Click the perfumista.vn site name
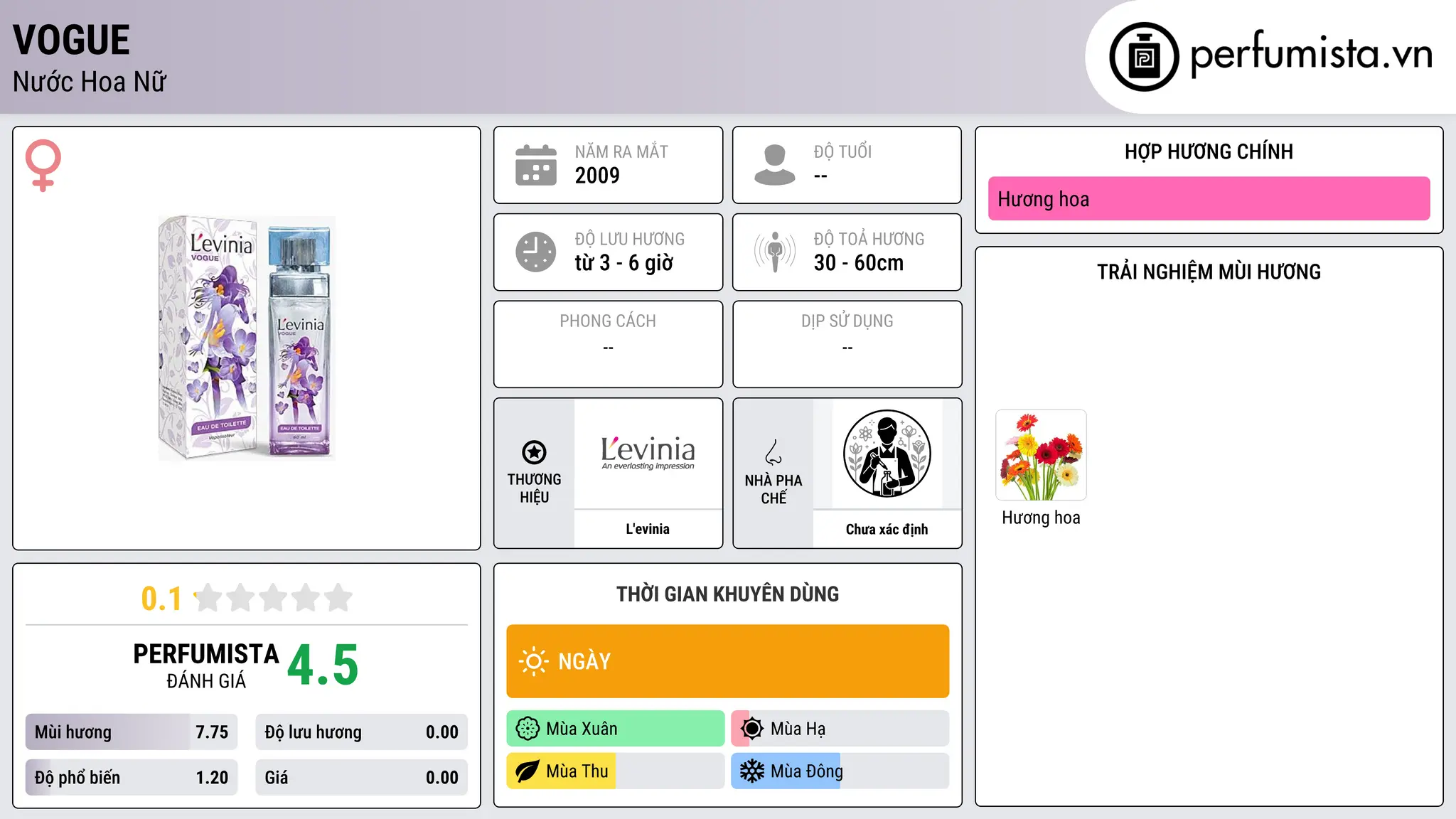The width and height of the screenshot is (1456, 819). pos(1312,54)
